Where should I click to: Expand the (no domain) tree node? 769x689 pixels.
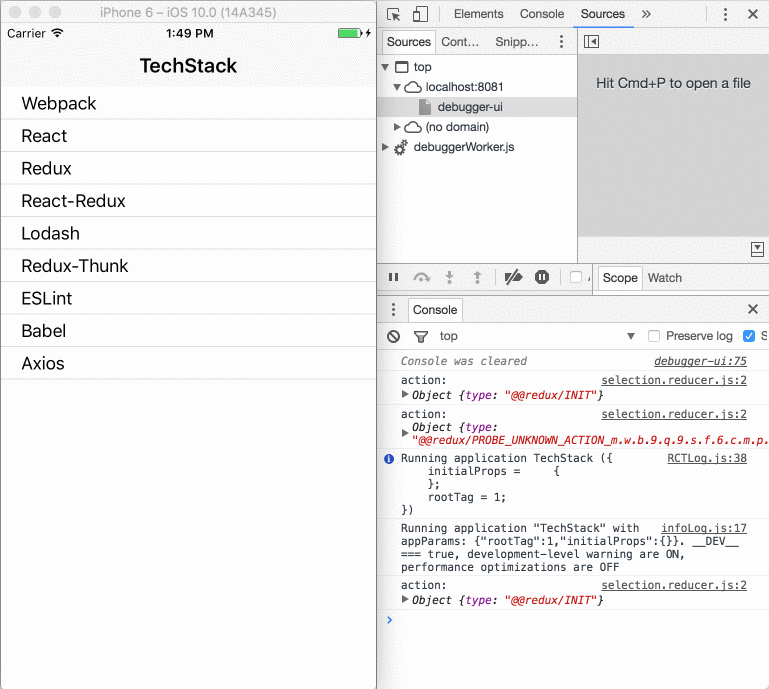(x=397, y=127)
